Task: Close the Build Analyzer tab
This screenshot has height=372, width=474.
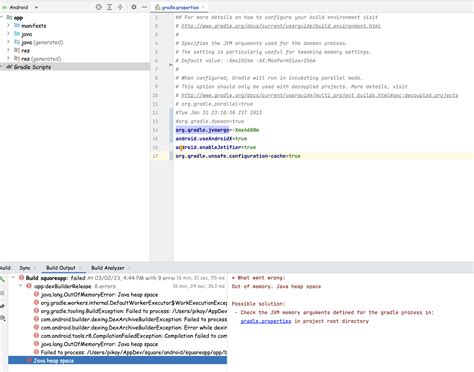Action: 129,268
